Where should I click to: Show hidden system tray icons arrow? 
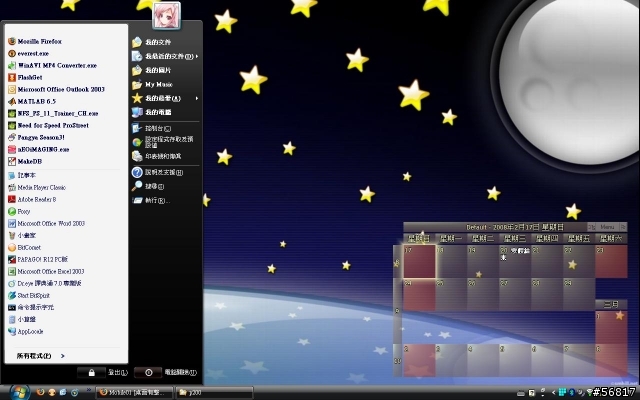coord(553,393)
